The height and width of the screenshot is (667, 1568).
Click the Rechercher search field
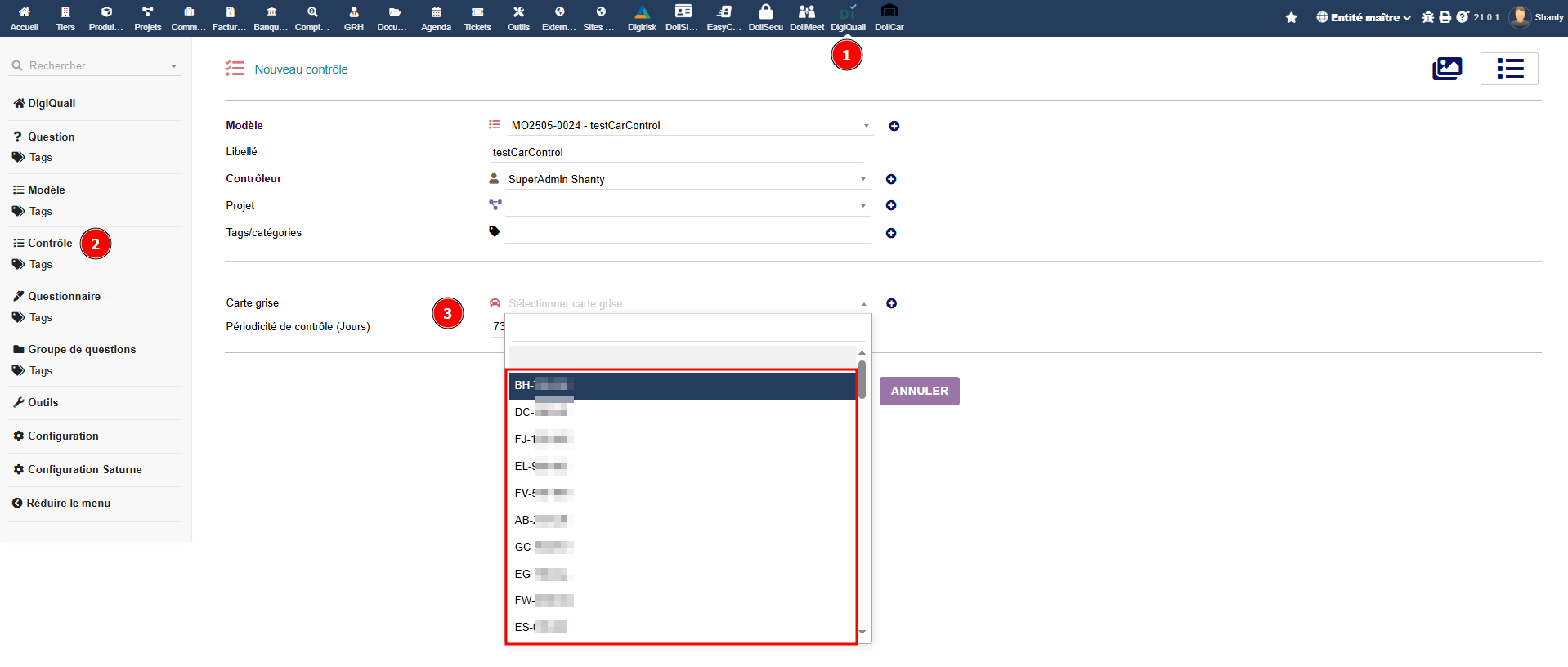[x=94, y=65]
